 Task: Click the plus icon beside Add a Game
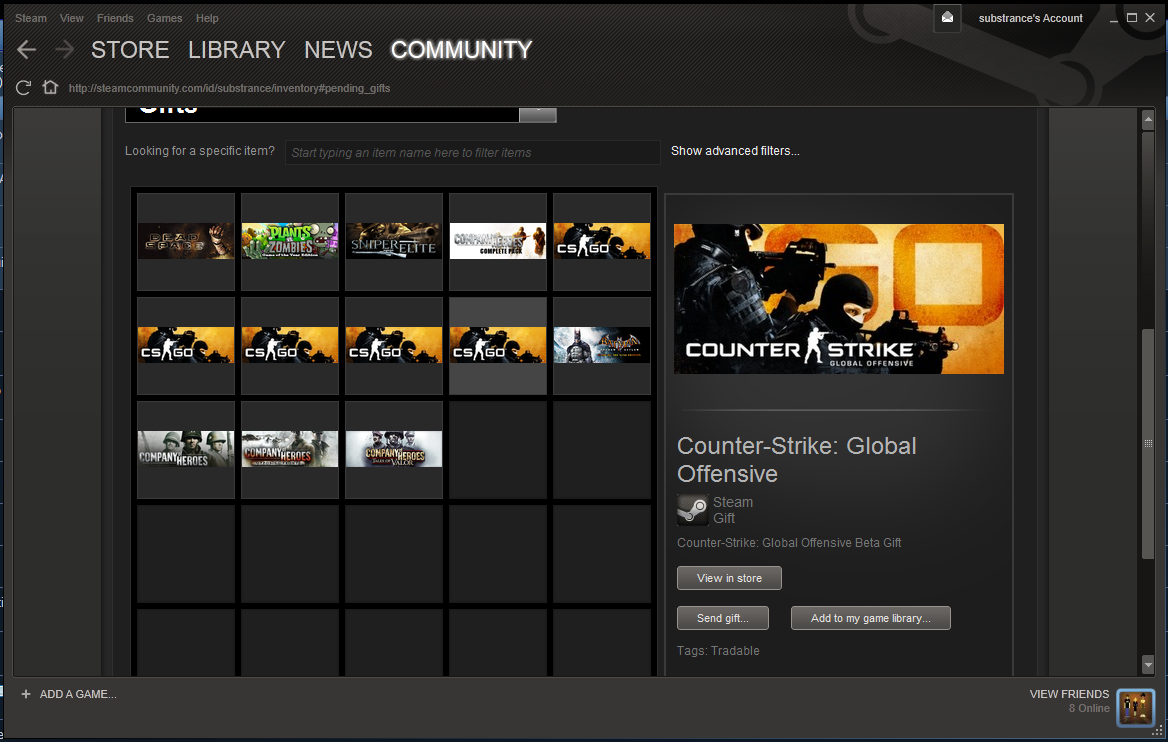pyautogui.click(x=26, y=694)
